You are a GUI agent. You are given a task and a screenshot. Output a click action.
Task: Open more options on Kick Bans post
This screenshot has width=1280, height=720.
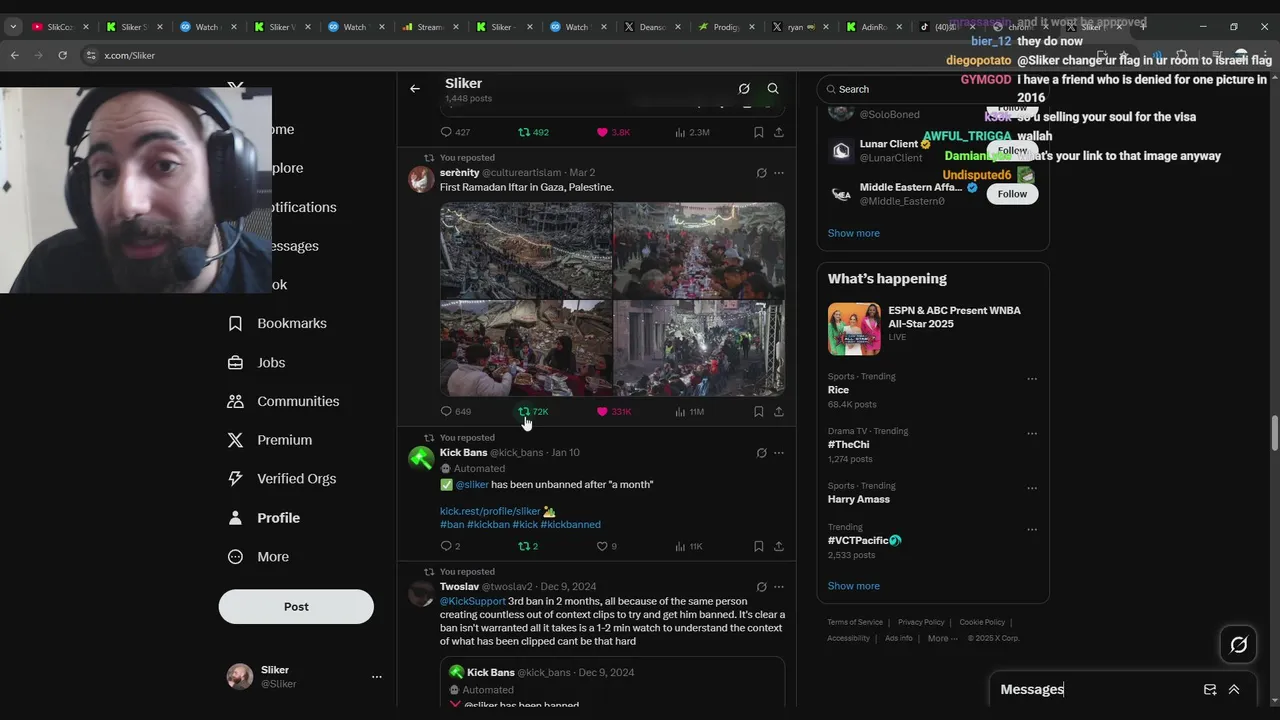tap(779, 453)
